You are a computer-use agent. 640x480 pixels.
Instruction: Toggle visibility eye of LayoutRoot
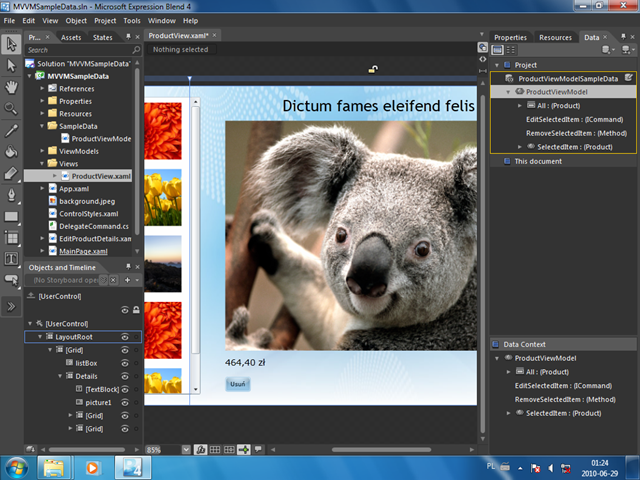pyautogui.click(x=125, y=337)
